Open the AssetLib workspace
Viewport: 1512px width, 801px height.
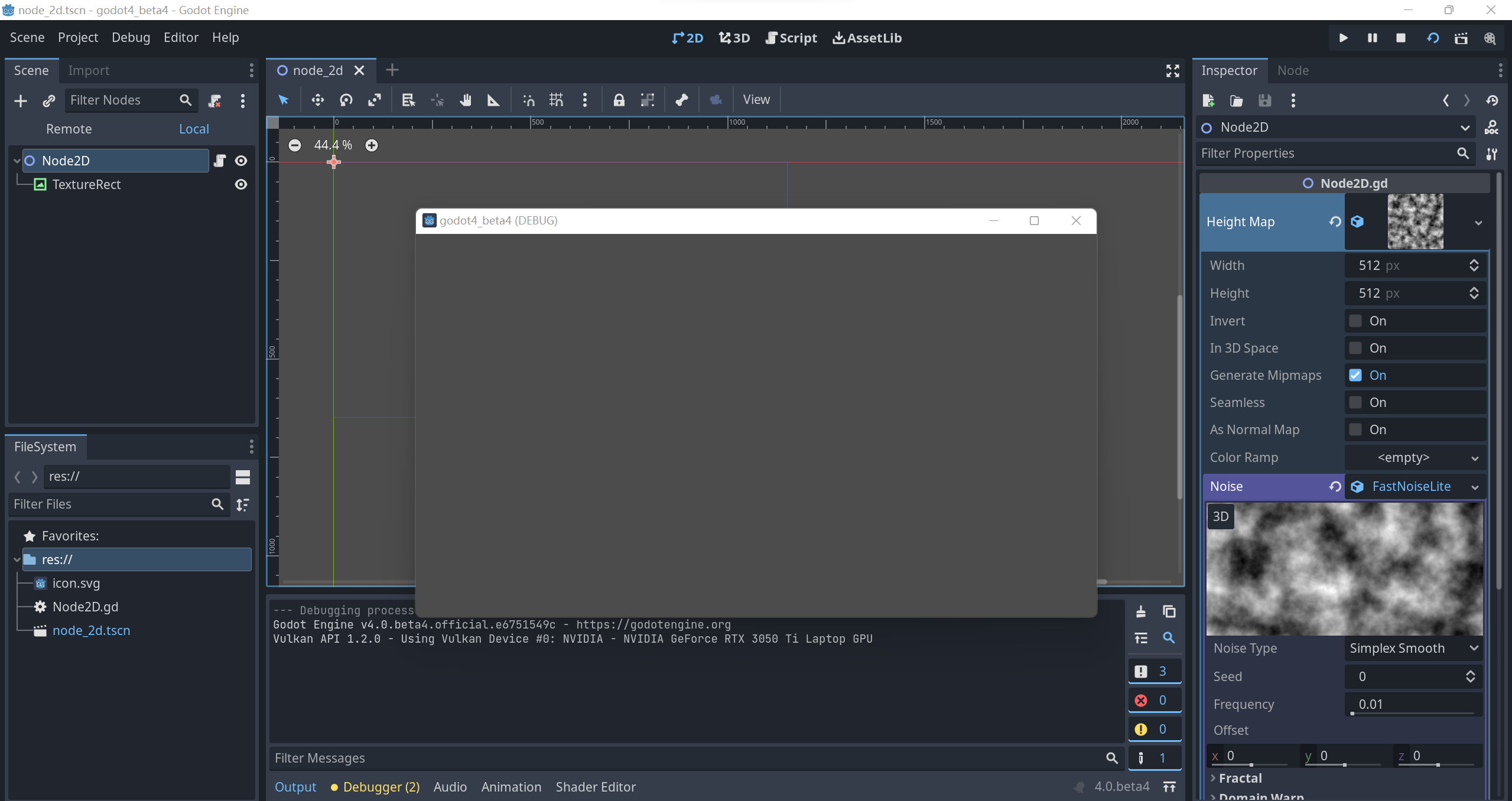pyautogui.click(x=867, y=38)
